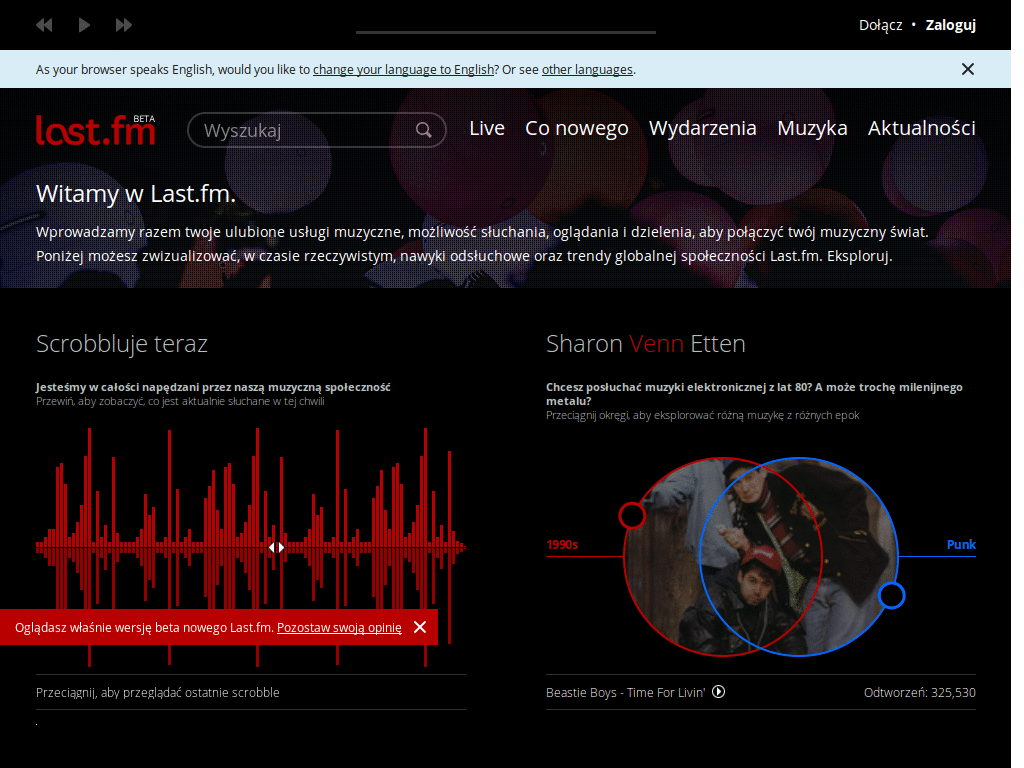Image resolution: width=1024 pixels, height=768 pixels.
Task: Open the Dołącz sign-up link
Action: pos(880,25)
